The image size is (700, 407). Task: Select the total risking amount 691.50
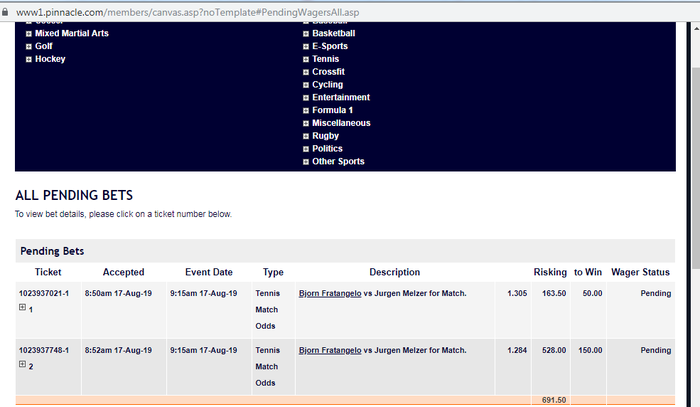click(x=554, y=400)
